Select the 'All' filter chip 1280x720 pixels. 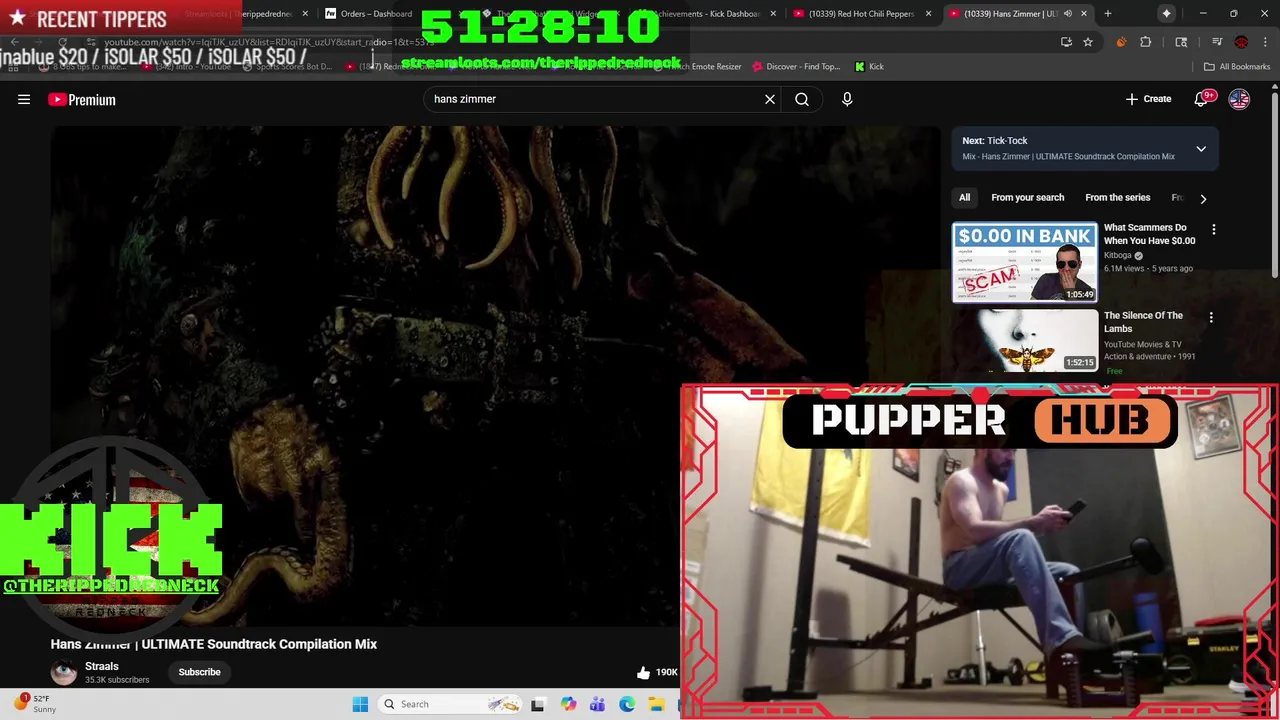964,198
